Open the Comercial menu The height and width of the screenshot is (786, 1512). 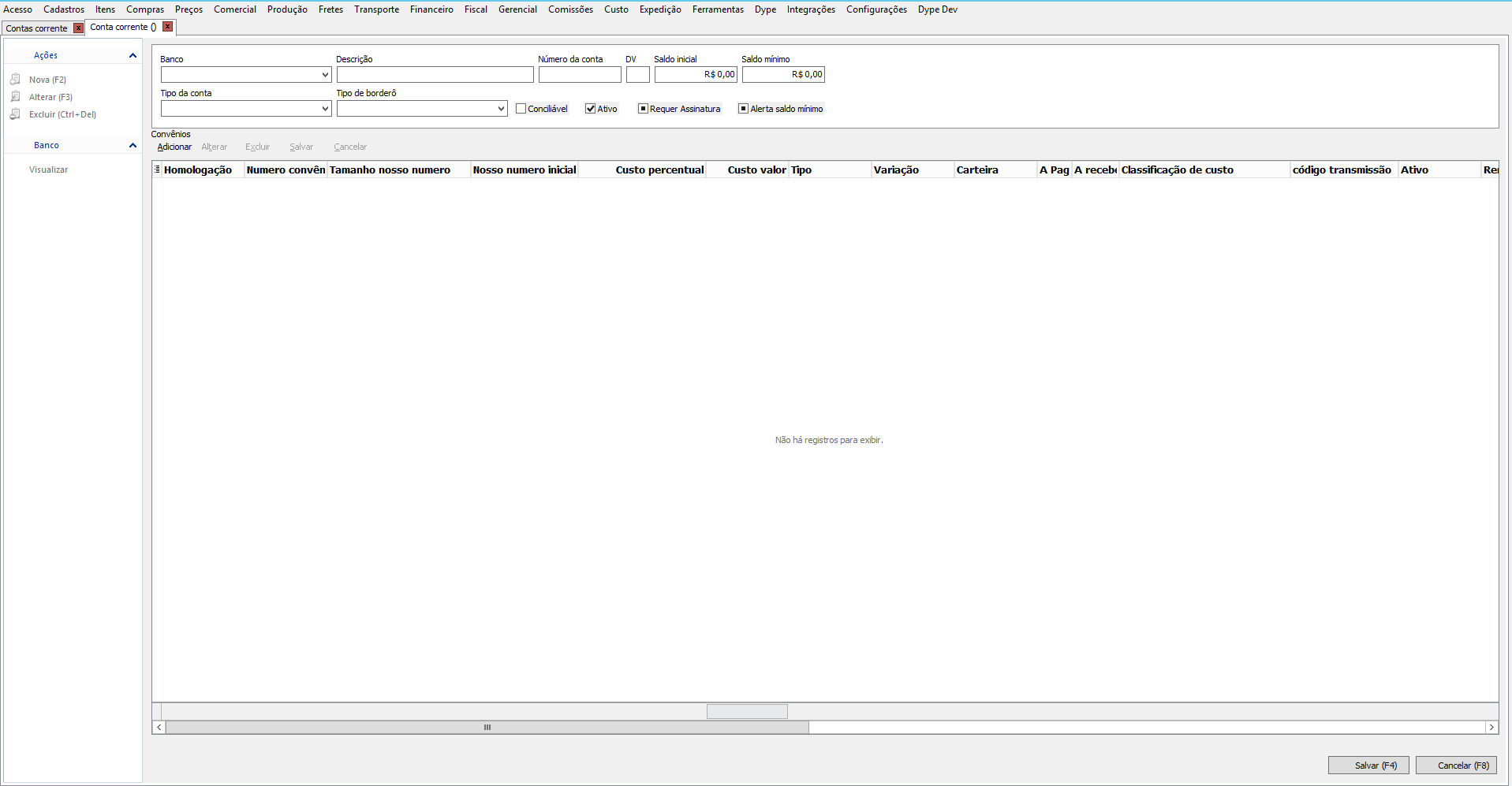[235, 9]
